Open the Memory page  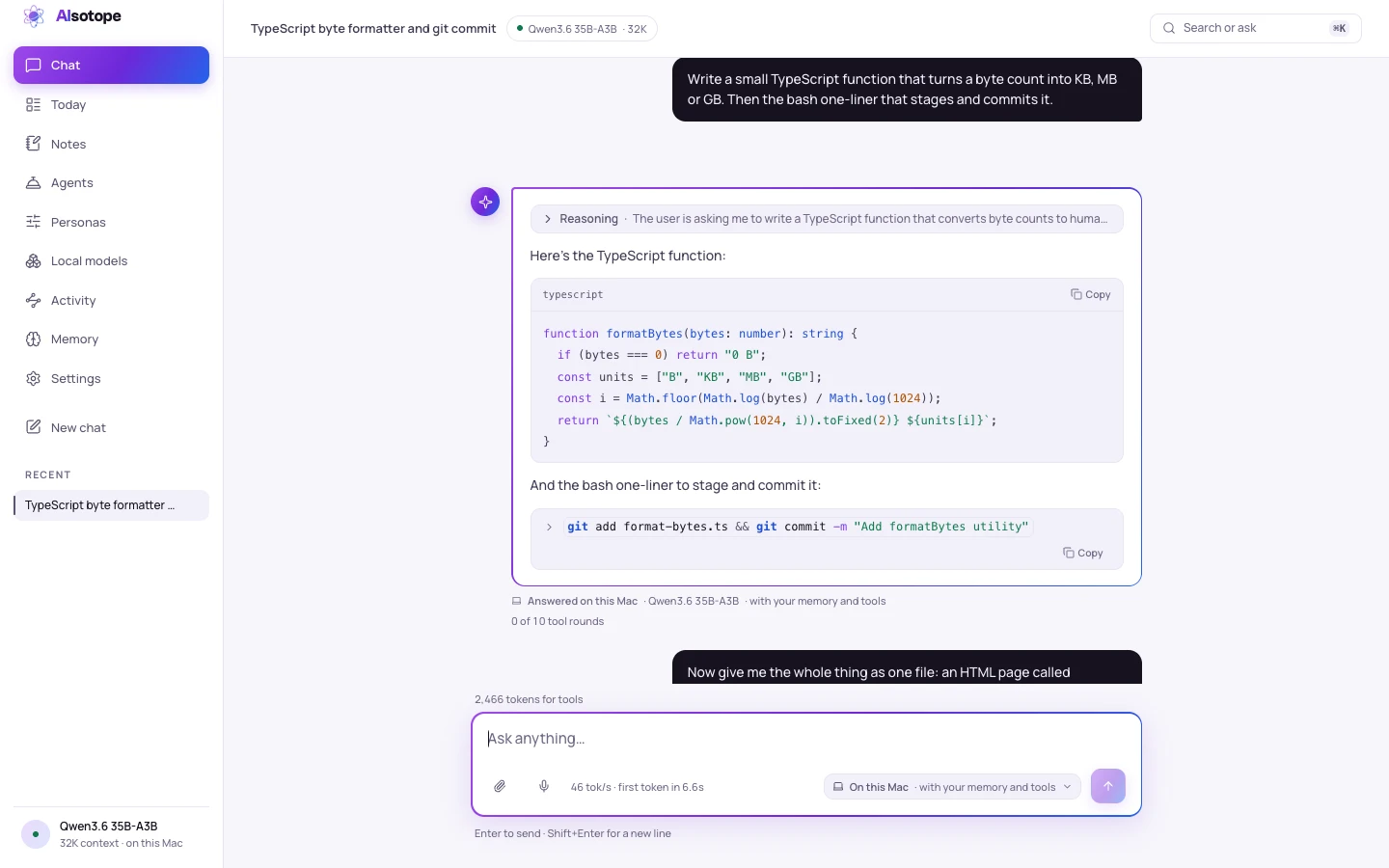pyautogui.click(x=111, y=339)
